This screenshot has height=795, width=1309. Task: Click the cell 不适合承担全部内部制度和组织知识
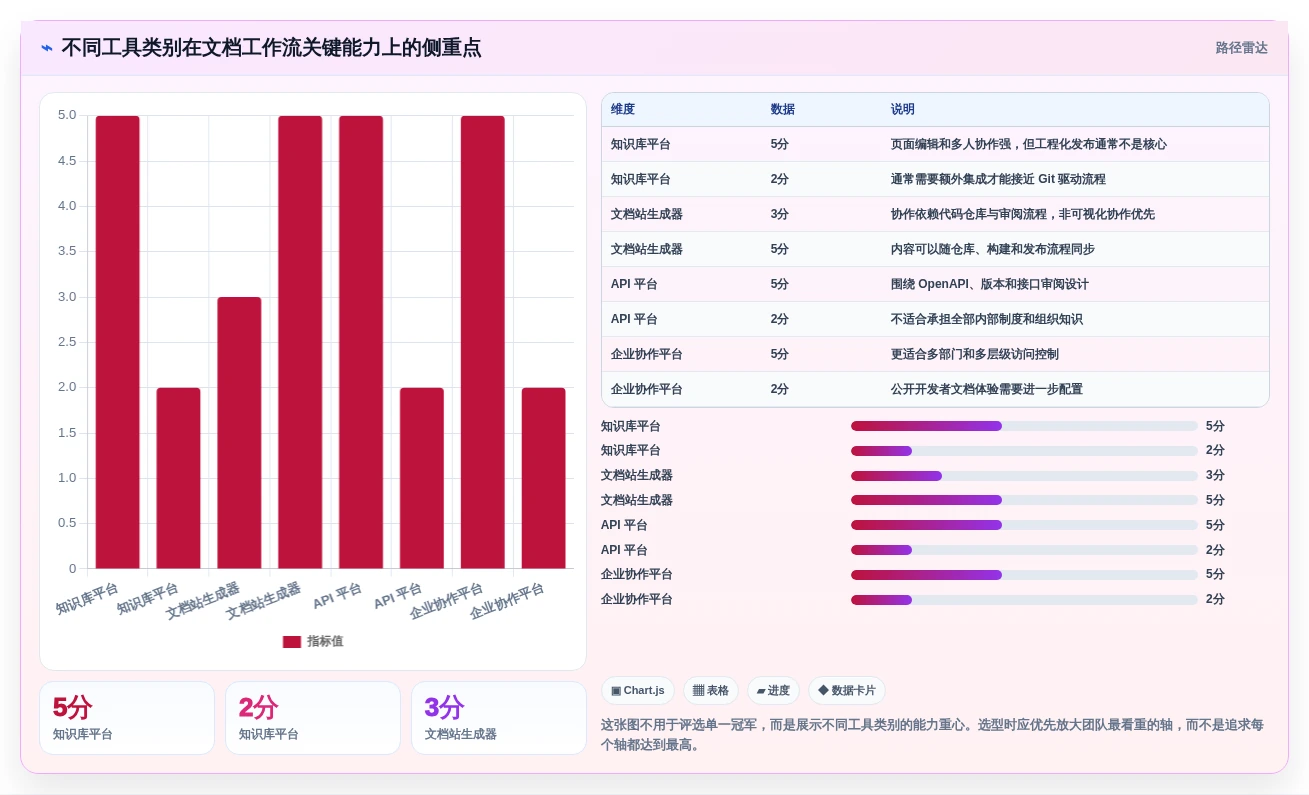pyautogui.click(x=987, y=320)
